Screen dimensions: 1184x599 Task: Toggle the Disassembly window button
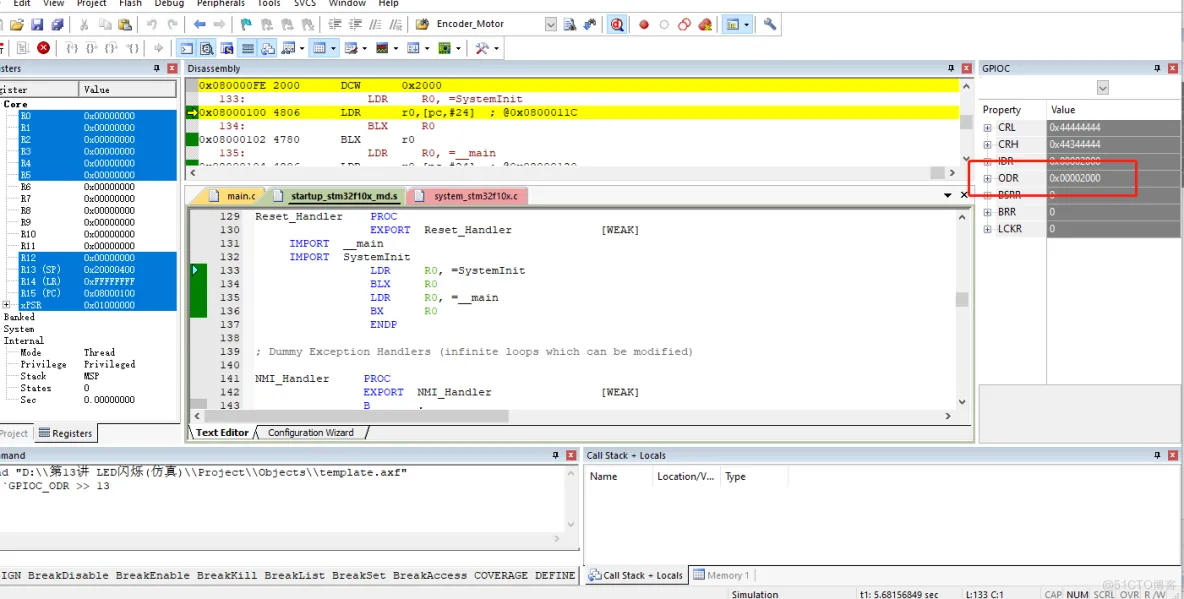click(x=206, y=48)
